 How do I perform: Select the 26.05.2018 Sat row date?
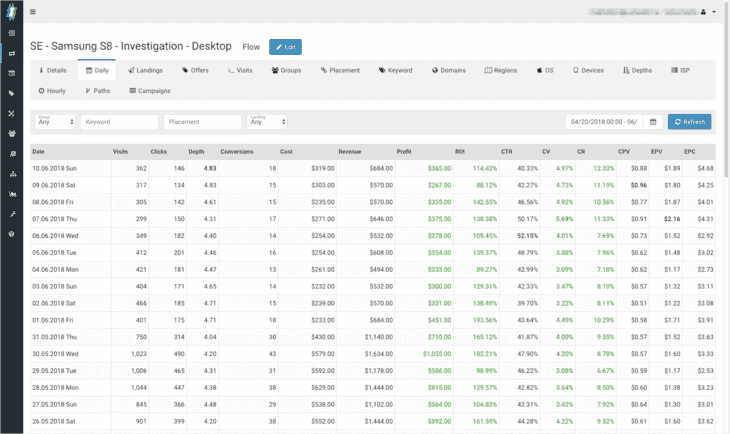54,421
